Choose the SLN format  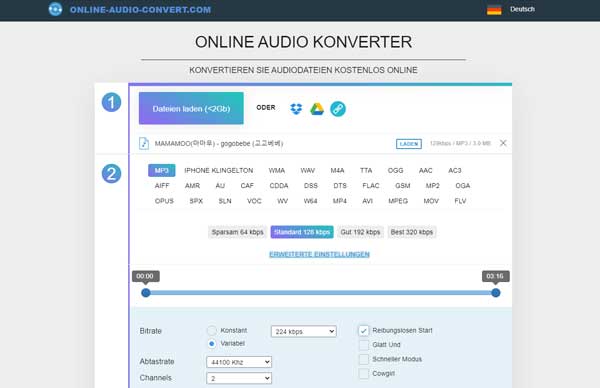[x=225, y=201]
